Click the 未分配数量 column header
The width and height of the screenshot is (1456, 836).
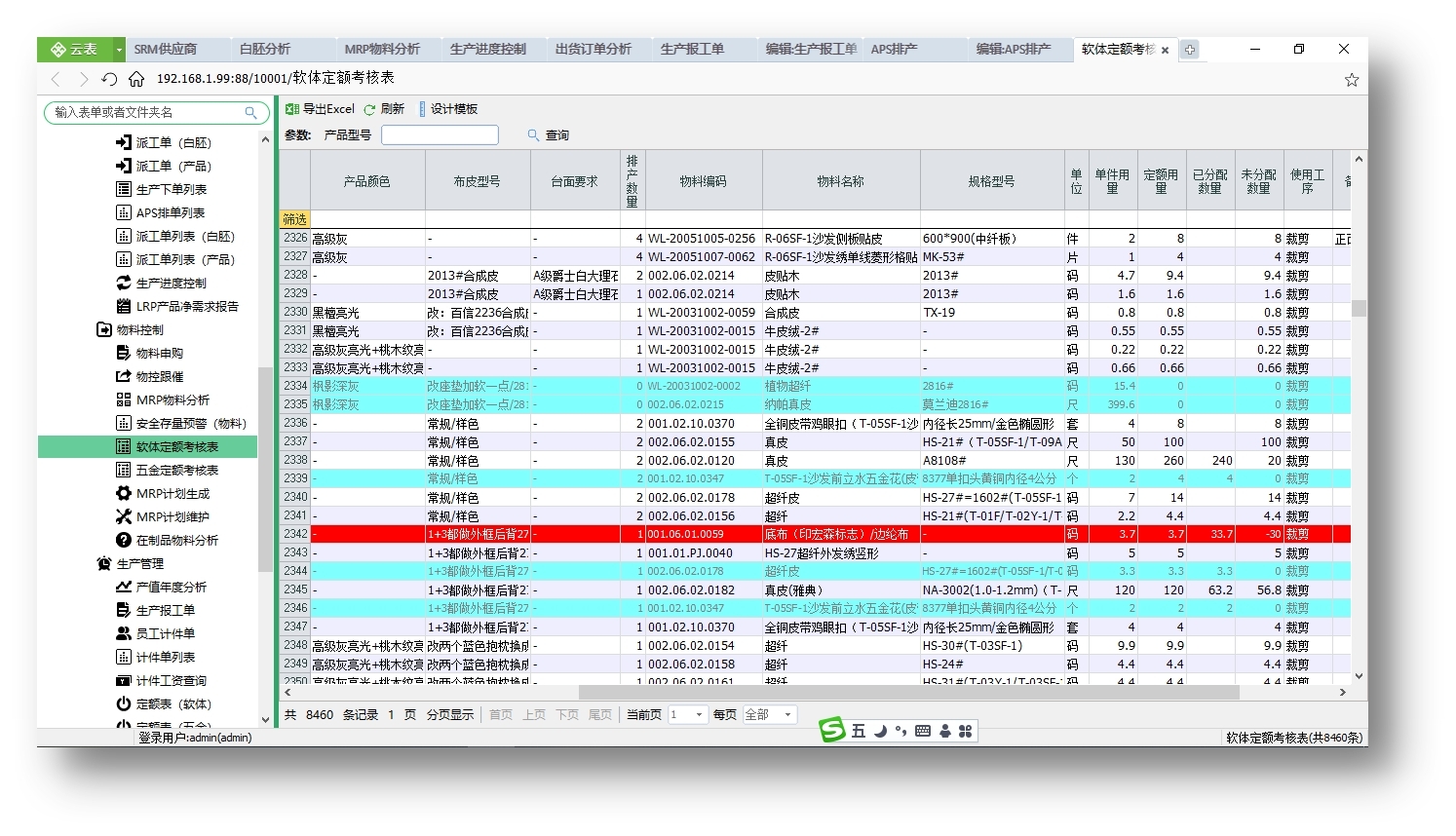pos(1258,182)
